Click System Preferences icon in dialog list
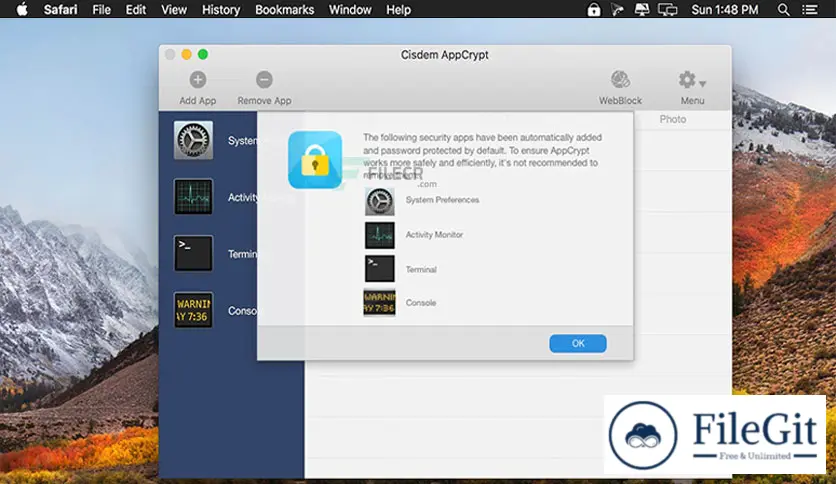 point(380,201)
